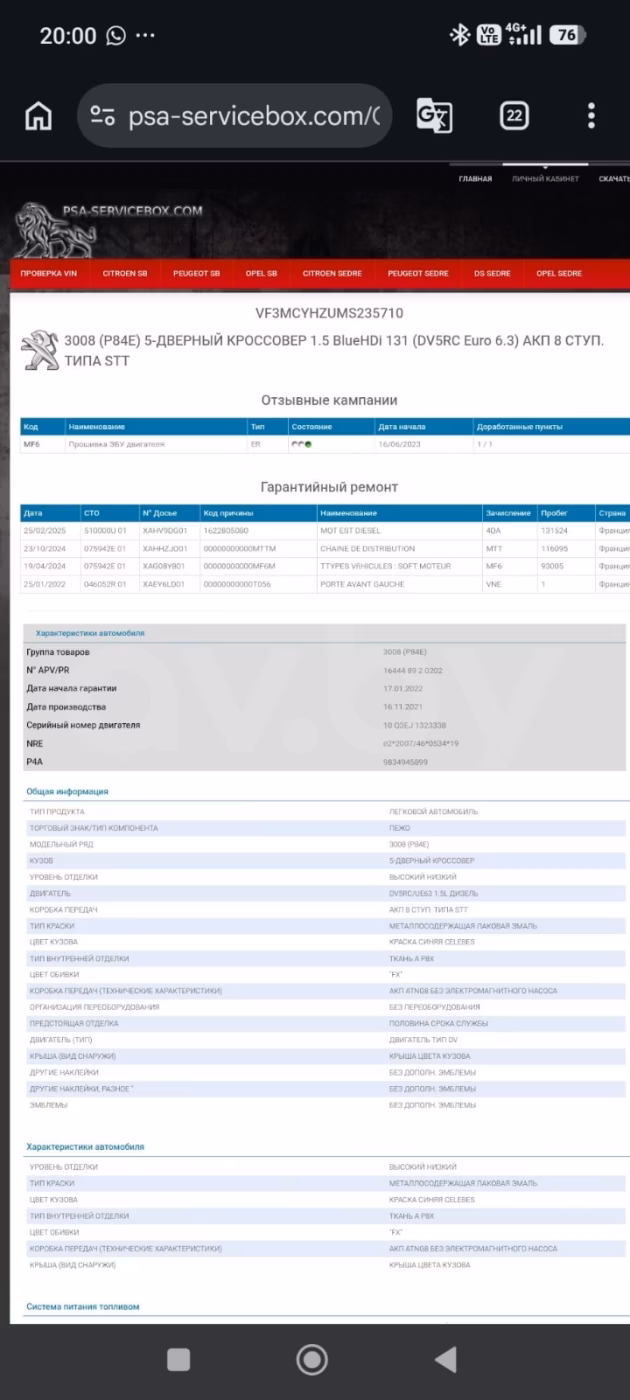Click the МОДЕЛЬНЫЙ РЯД row
This screenshot has width=630, height=1400.
pos(325,844)
